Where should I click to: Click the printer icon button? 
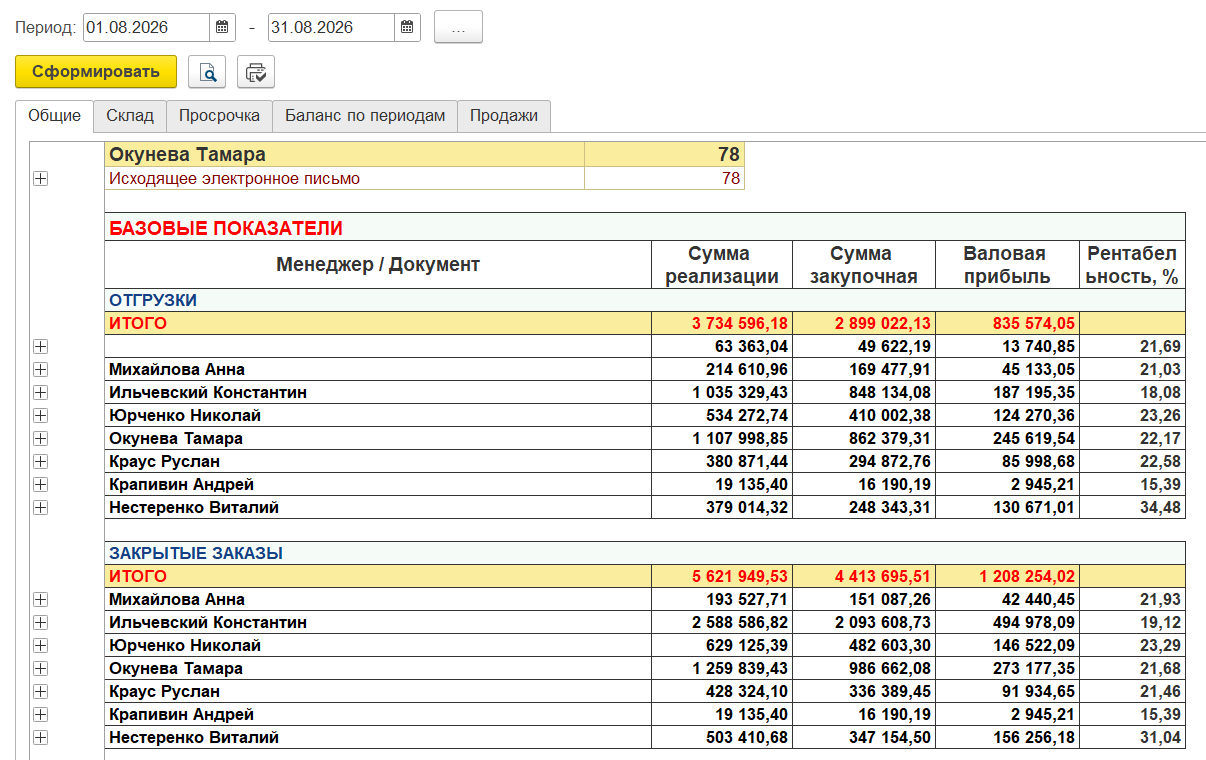[256, 72]
